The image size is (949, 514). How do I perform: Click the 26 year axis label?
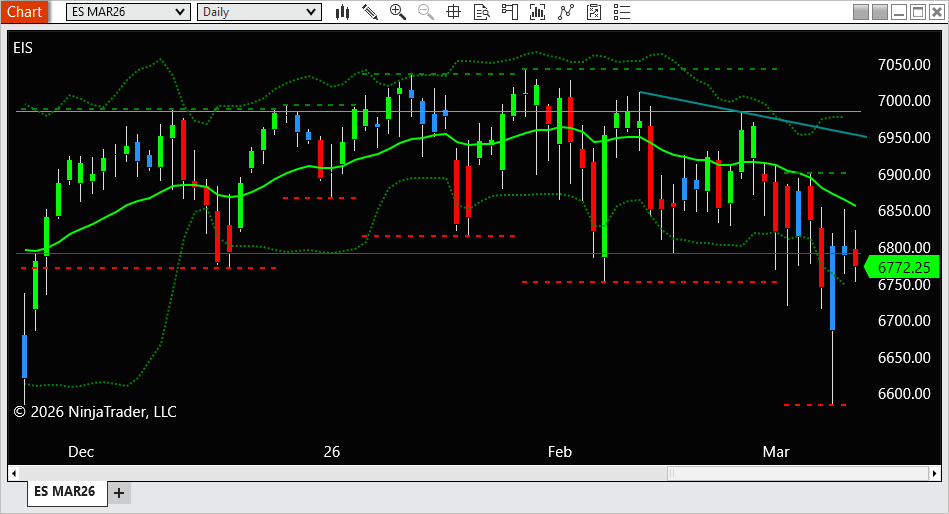[332, 452]
